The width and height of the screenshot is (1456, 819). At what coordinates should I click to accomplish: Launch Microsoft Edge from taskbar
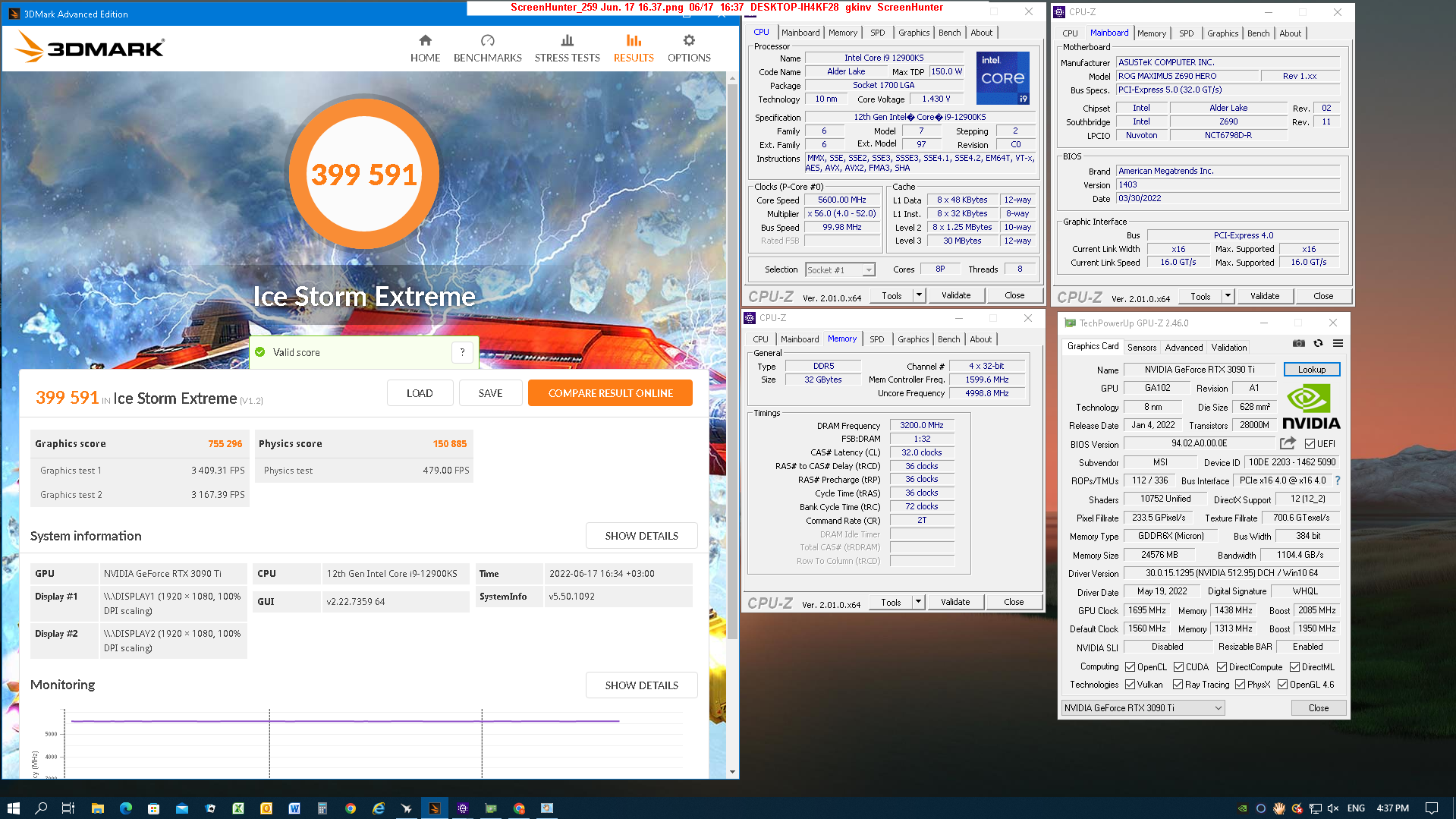pyautogui.click(x=125, y=808)
